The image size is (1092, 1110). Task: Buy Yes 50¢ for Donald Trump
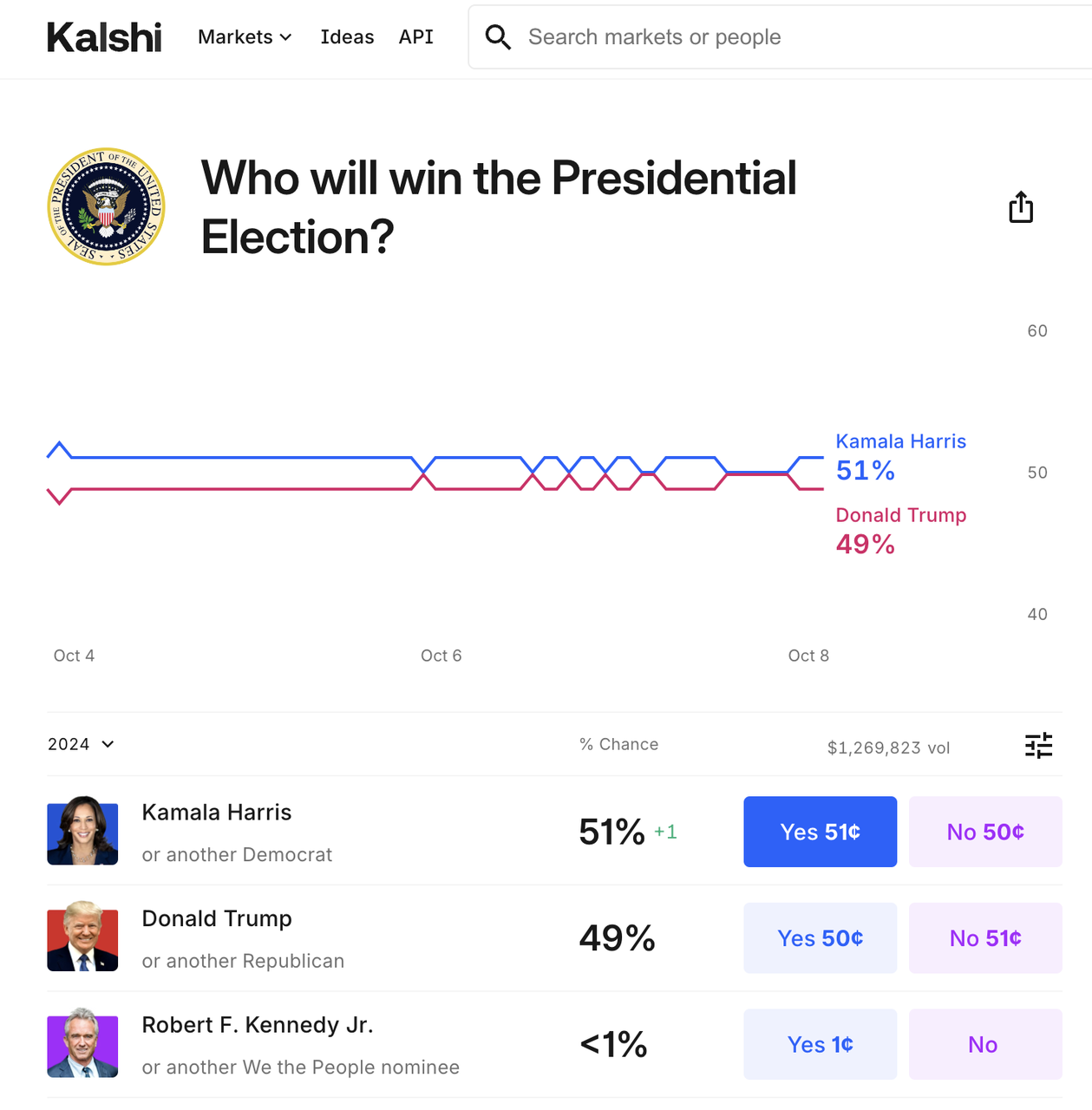coord(820,938)
